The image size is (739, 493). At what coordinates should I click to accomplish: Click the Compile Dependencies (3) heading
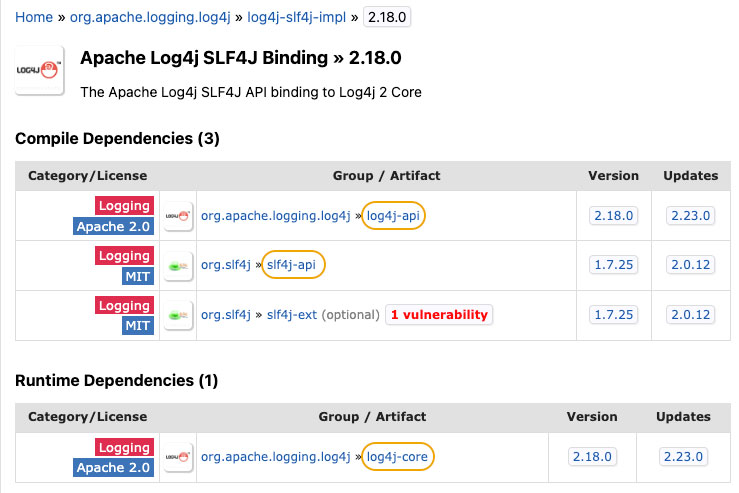(x=117, y=139)
